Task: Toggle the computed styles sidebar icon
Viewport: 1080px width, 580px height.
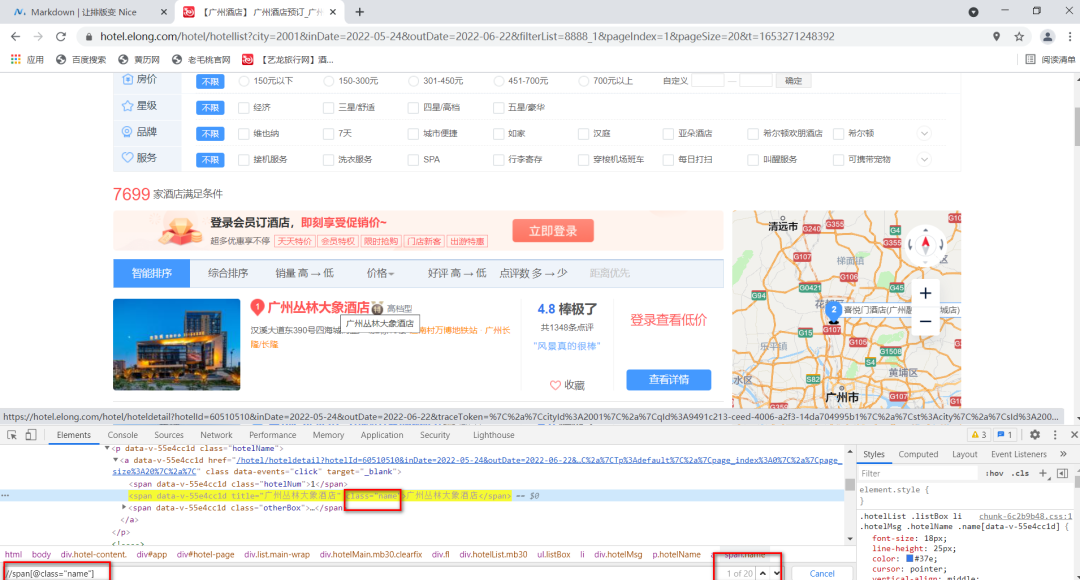Action: click(x=1062, y=473)
